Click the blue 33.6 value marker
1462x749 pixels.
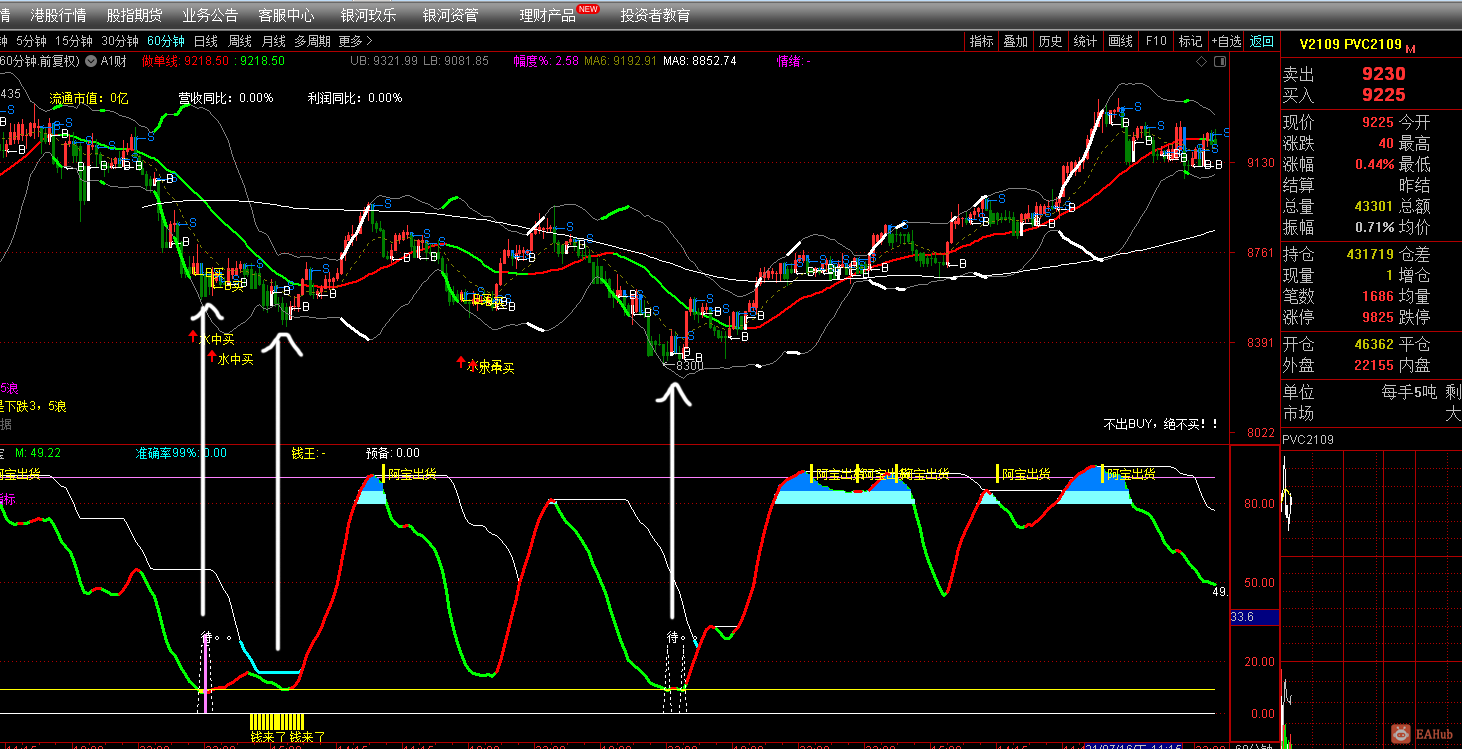(x=1255, y=617)
